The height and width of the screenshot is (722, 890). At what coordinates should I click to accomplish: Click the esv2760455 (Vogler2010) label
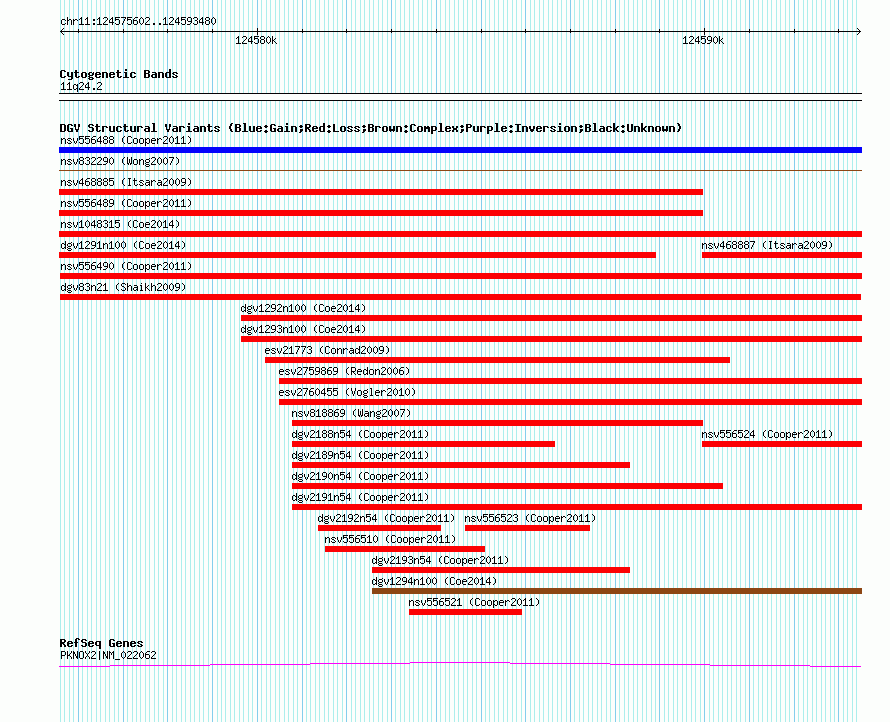coord(347,392)
